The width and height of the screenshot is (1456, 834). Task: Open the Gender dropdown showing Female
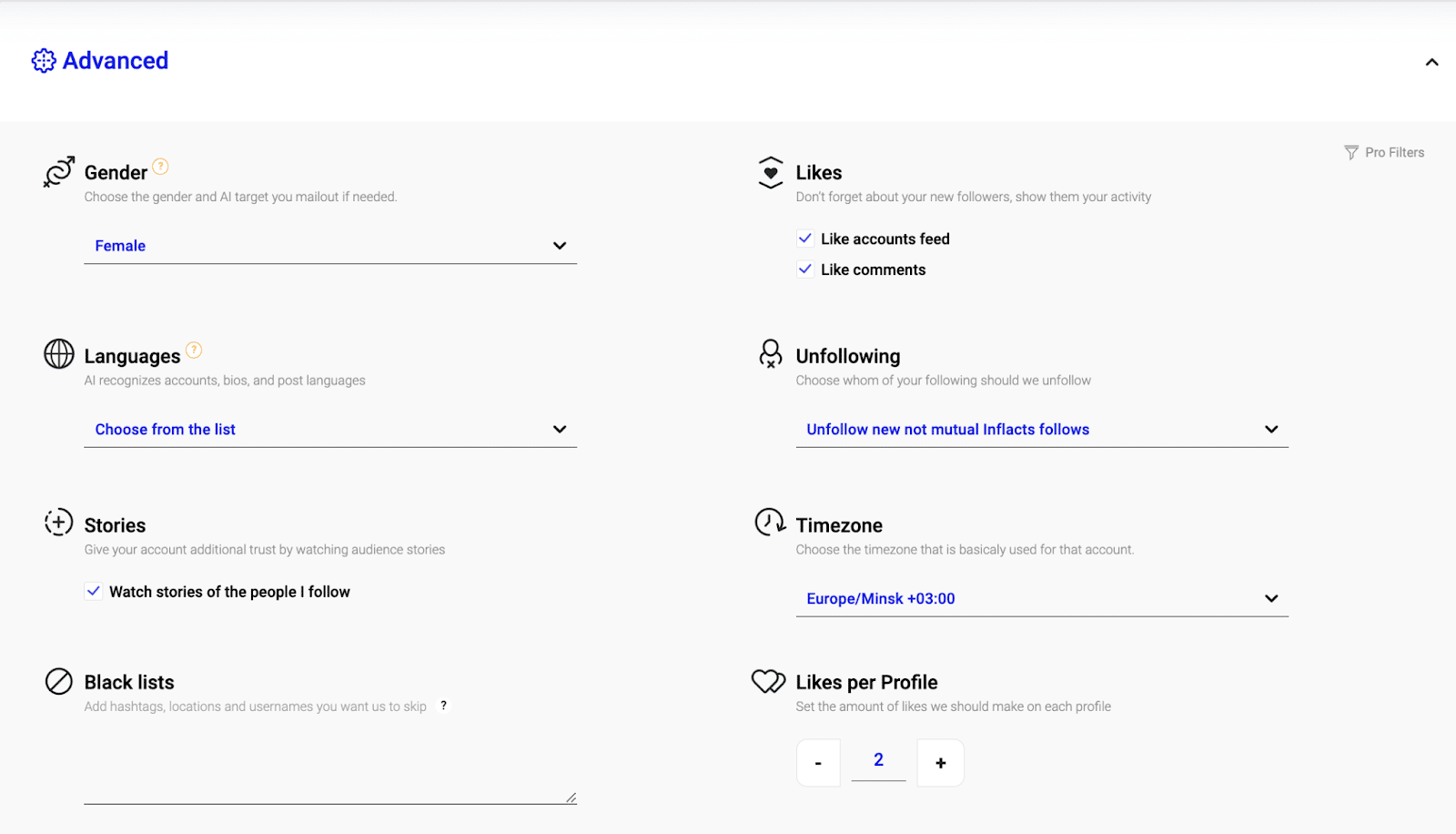pos(330,246)
